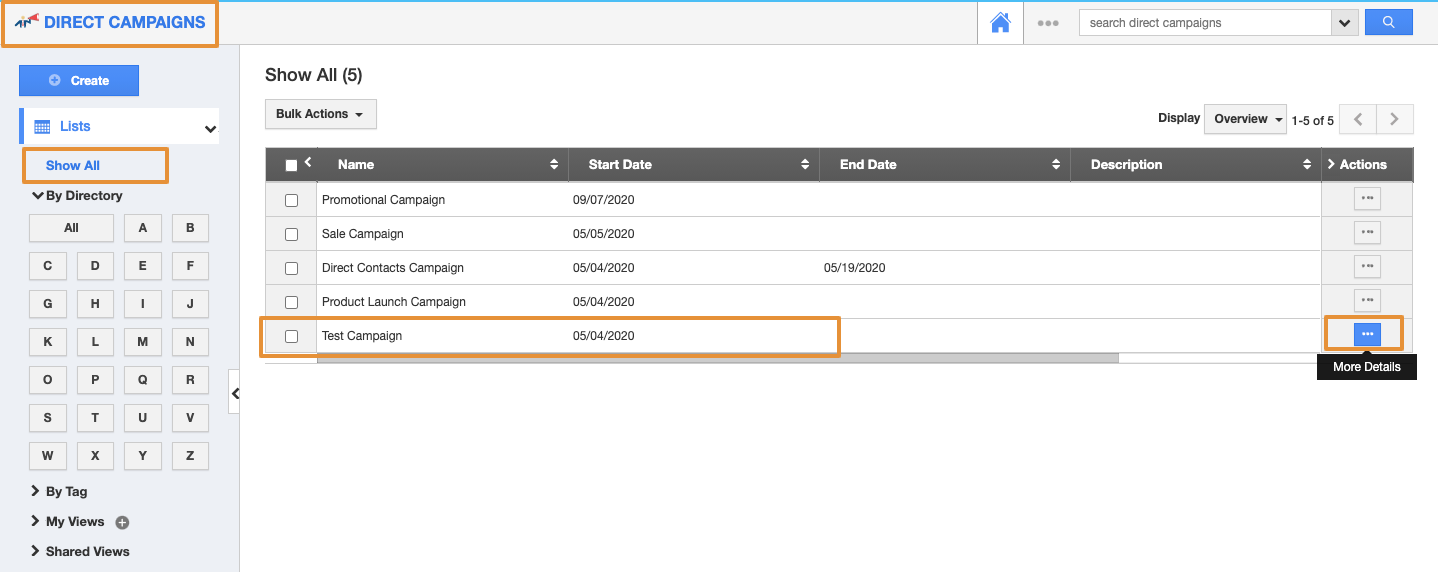Focus the search direct campaigns field
This screenshot has width=1438, height=572.
pos(1205,23)
